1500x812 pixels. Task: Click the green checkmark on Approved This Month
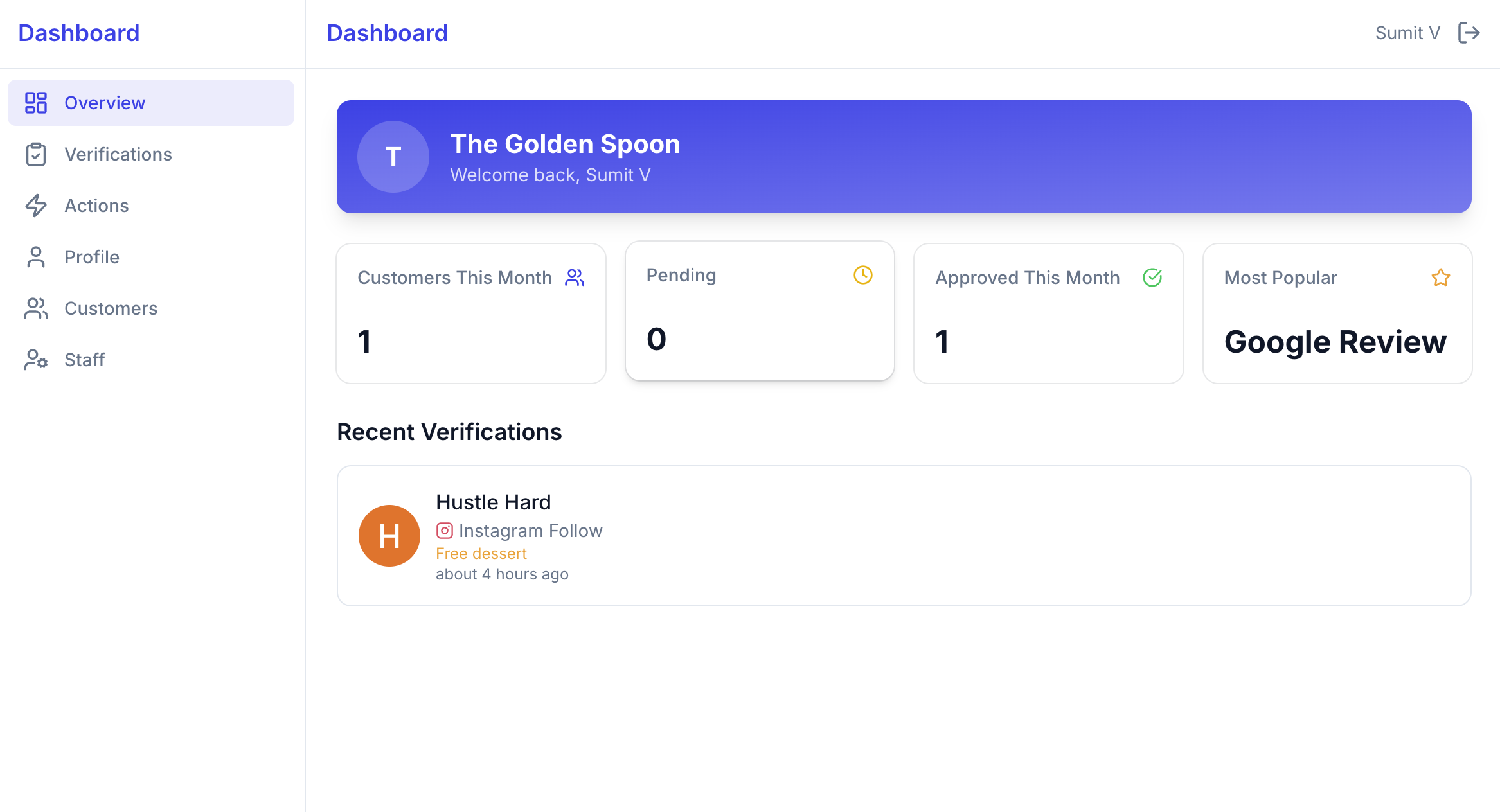(x=1152, y=278)
